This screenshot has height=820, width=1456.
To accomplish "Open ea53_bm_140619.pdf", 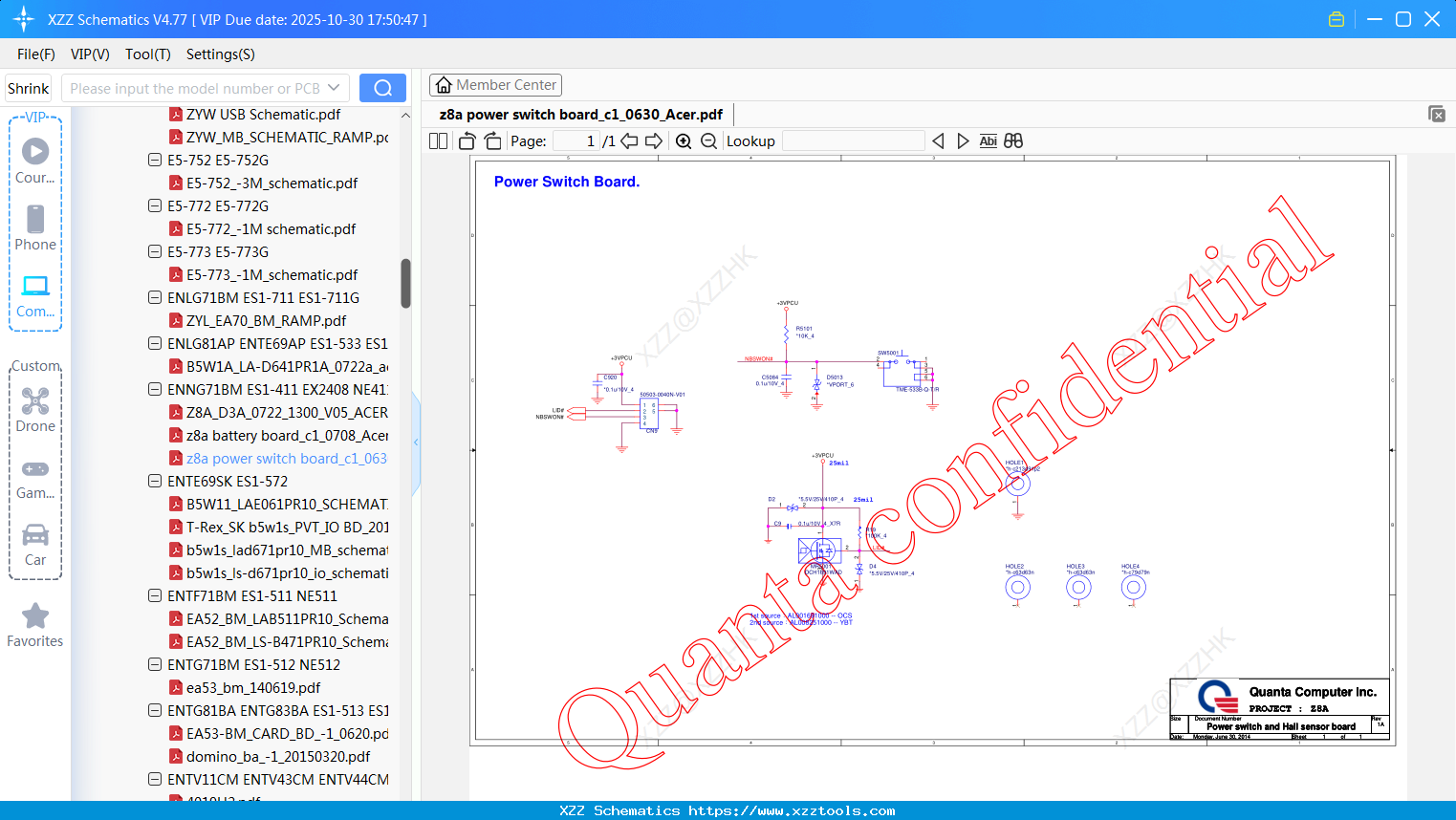I will click(253, 688).
